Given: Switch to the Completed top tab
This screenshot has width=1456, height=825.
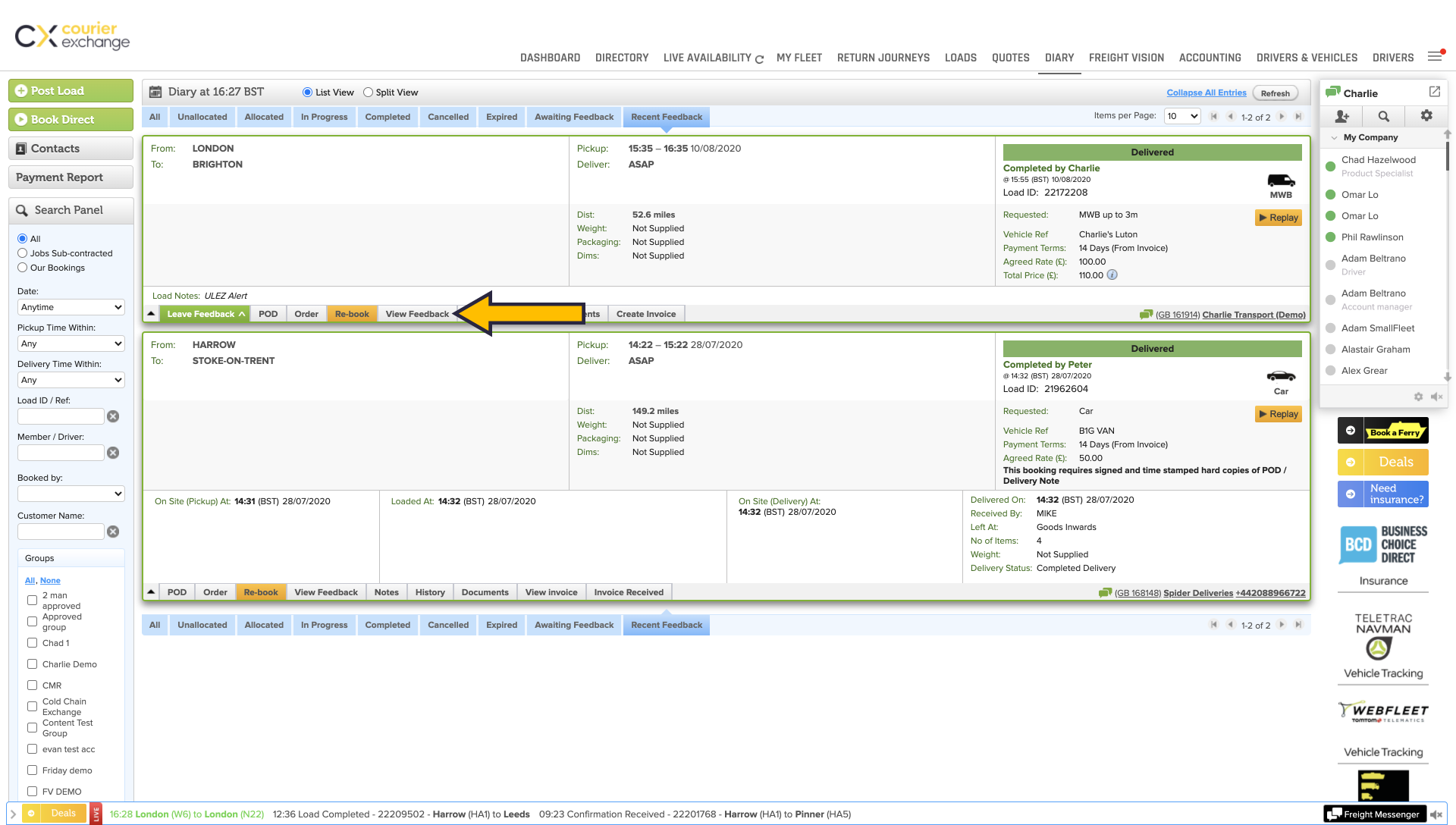Looking at the screenshot, I should [x=388, y=117].
